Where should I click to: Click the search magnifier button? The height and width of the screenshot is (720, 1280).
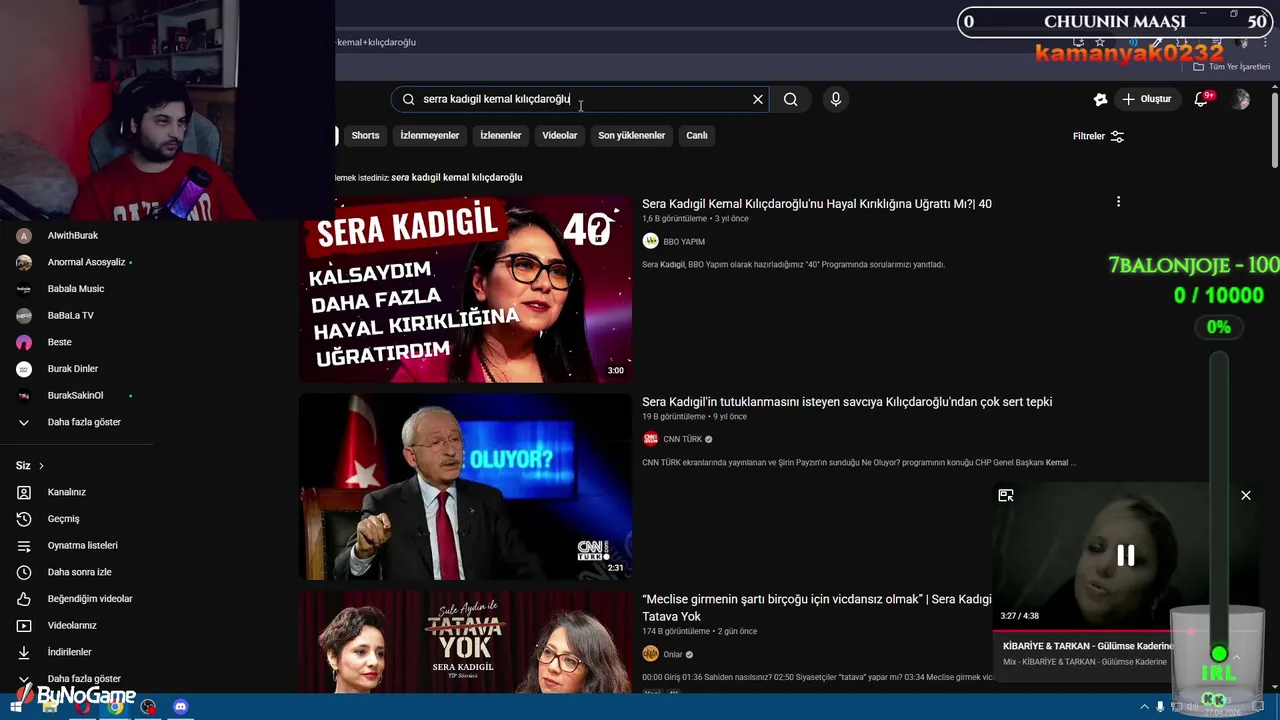point(790,99)
